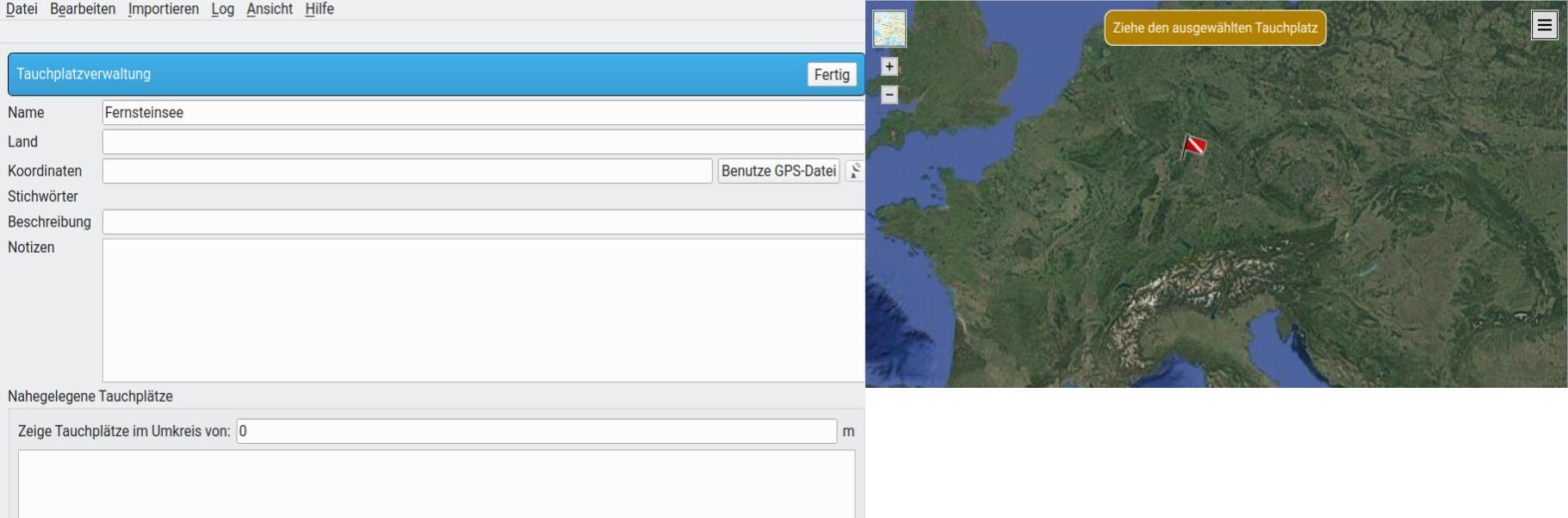Screen dimensions: 1568x518
Task: Open the Hilfe menu
Action: pyautogui.click(x=319, y=9)
